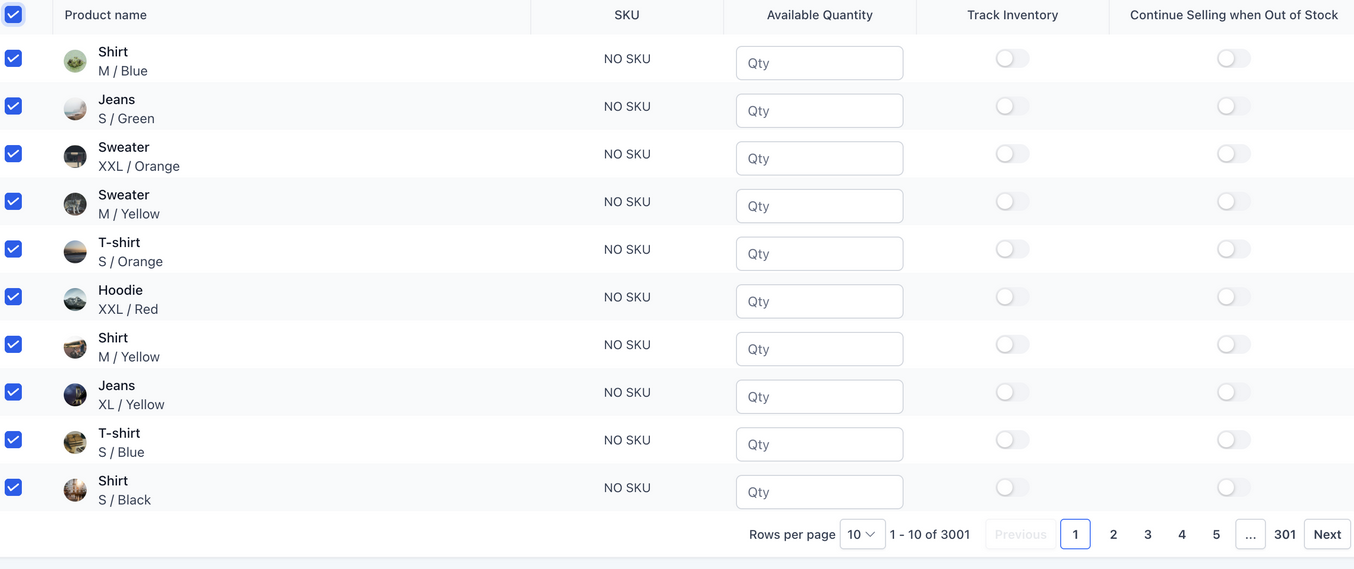
Task: Click the Product name column header
Action: tap(105, 15)
